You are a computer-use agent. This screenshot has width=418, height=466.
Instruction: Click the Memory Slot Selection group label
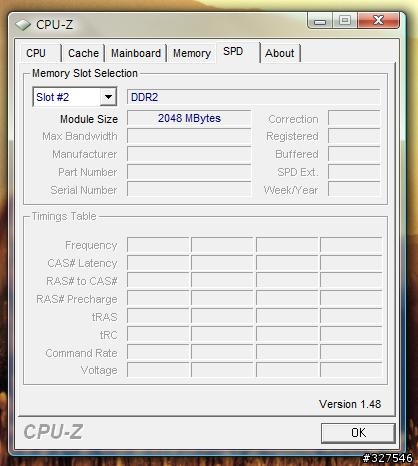click(85, 73)
